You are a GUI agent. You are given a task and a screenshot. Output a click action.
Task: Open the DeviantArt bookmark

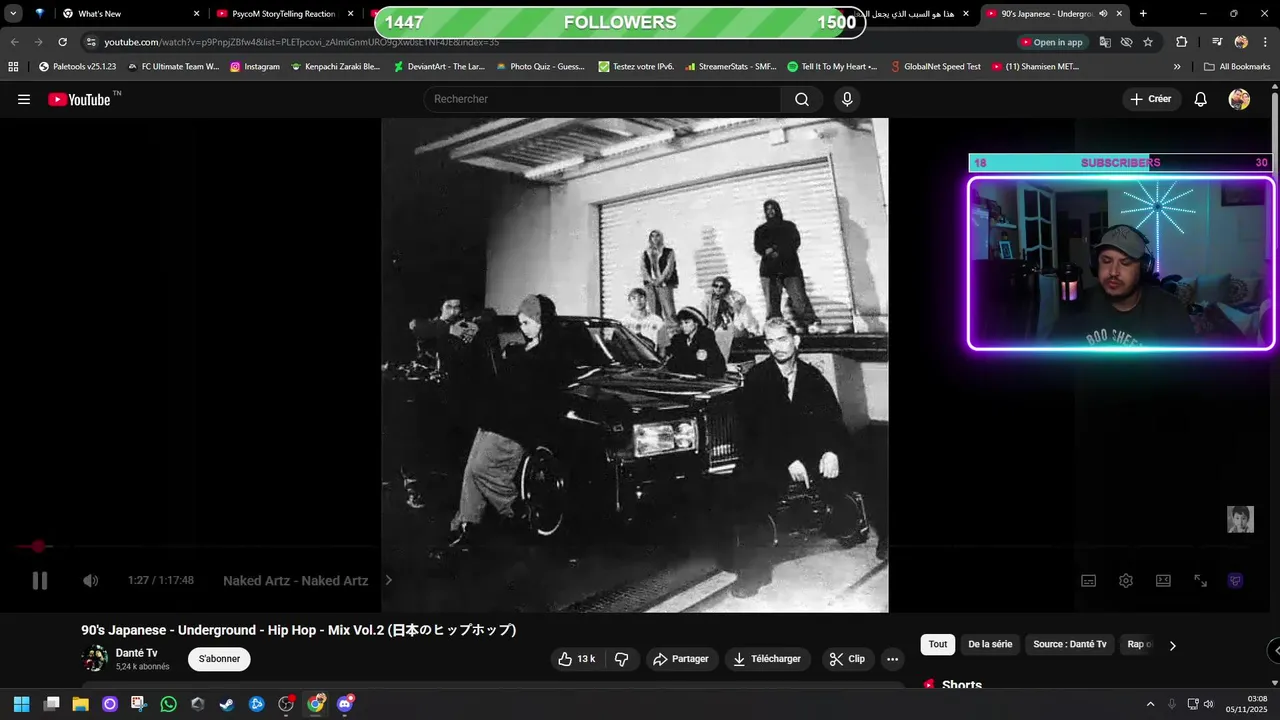coord(439,67)
